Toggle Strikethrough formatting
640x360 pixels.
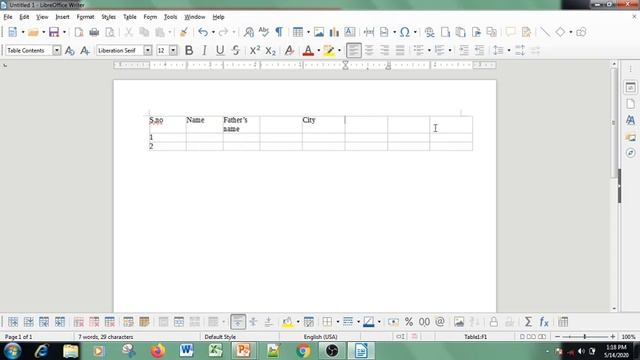[236, 50]
